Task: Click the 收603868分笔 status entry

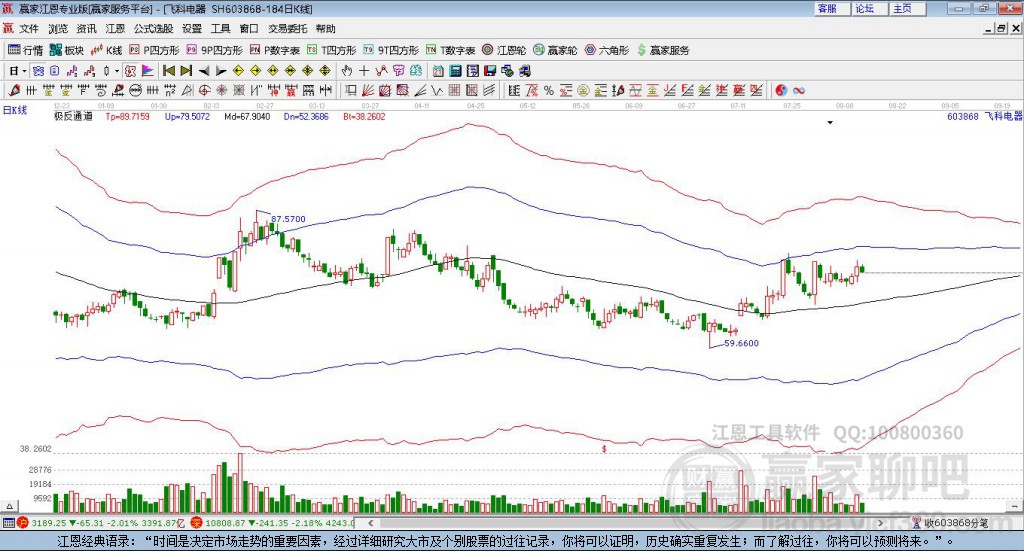Action: tap(956, 523)
